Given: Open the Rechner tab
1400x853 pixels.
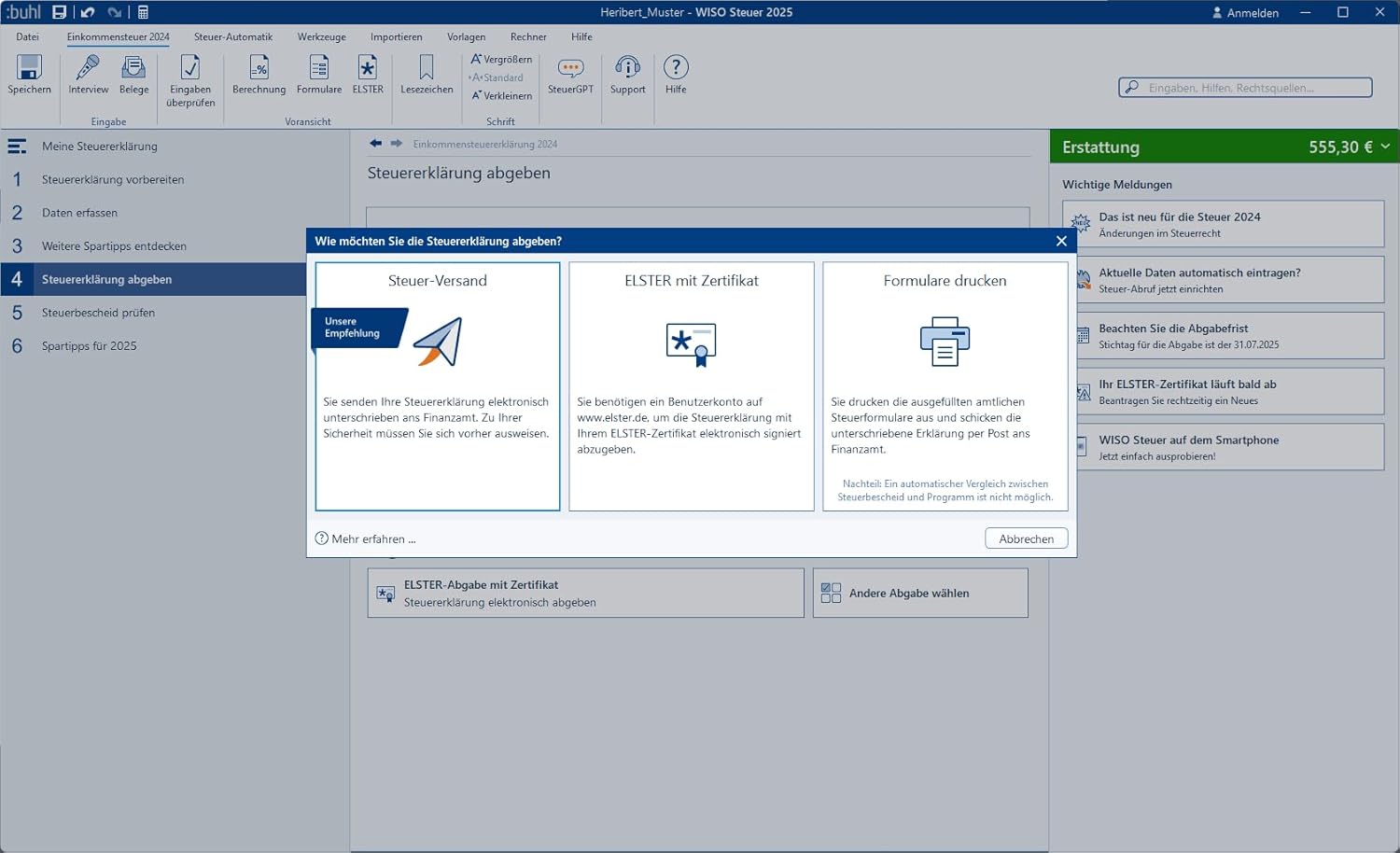Looking at the screenshot, I should pyautogui.click(x=528, y=37).
